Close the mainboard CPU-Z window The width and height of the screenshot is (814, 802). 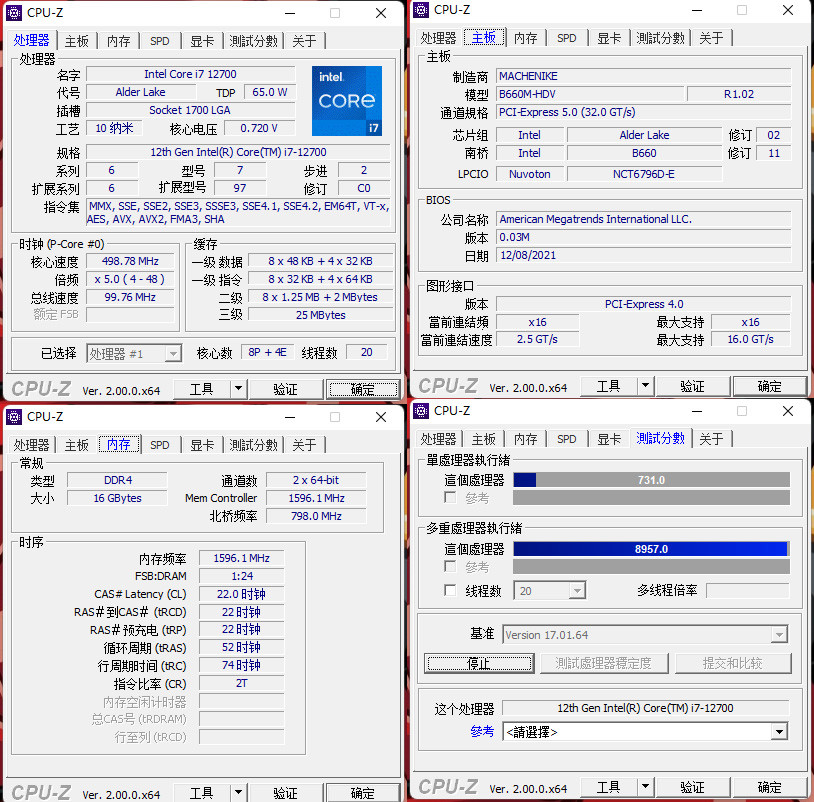point(788,10)
